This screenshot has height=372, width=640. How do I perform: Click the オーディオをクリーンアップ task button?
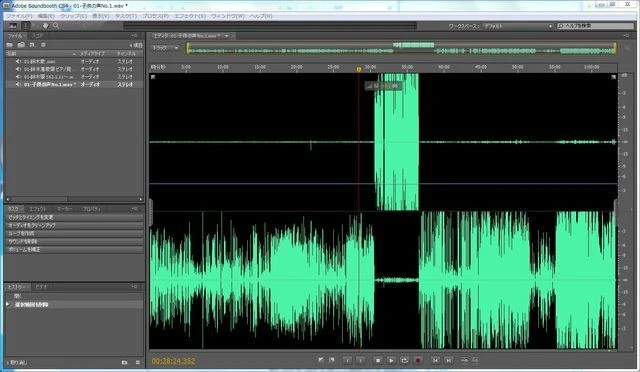click(74, 225)
